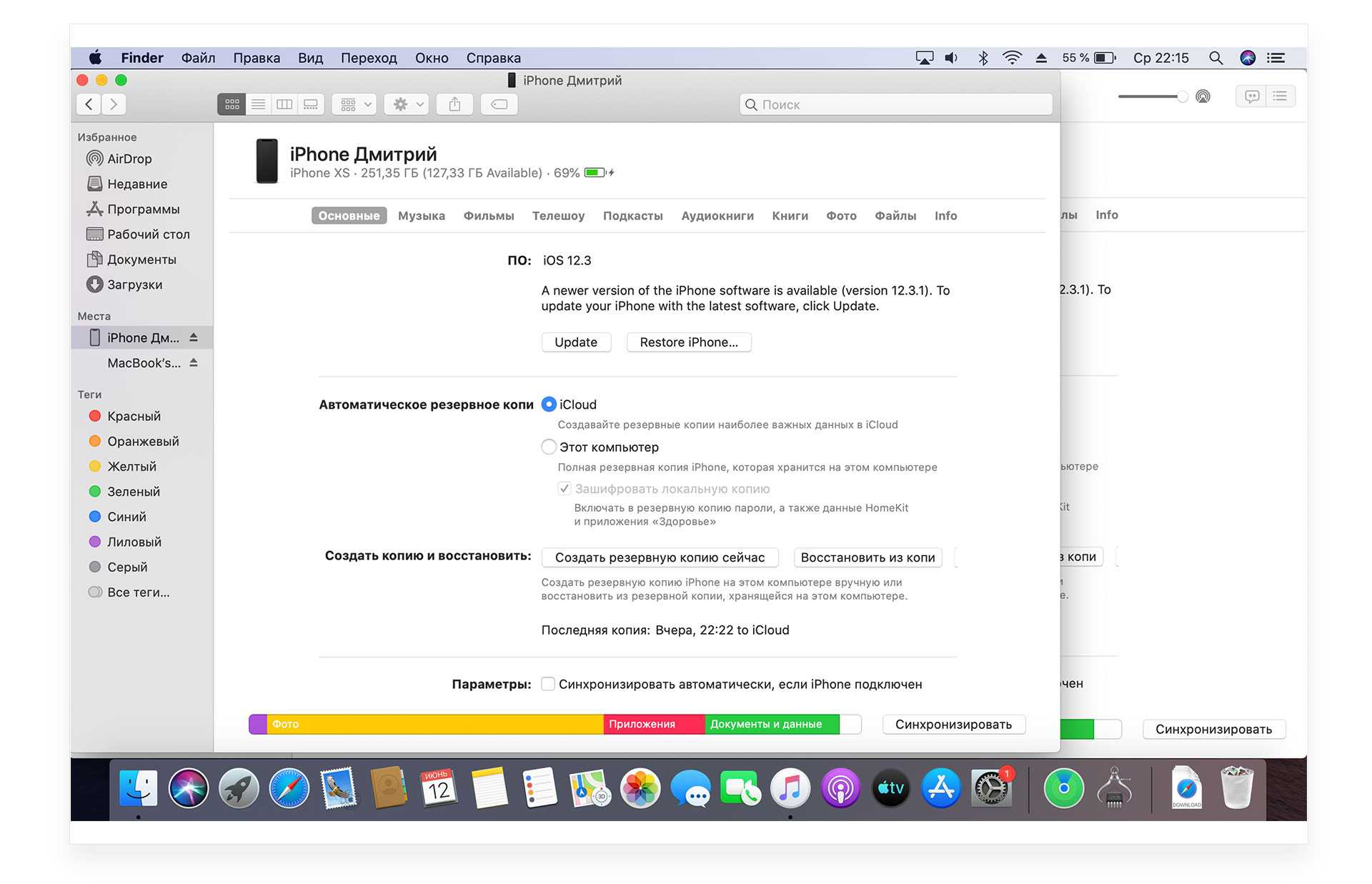Switch to the Фильмы tab
1372x884 pixels.
[489, 216]
